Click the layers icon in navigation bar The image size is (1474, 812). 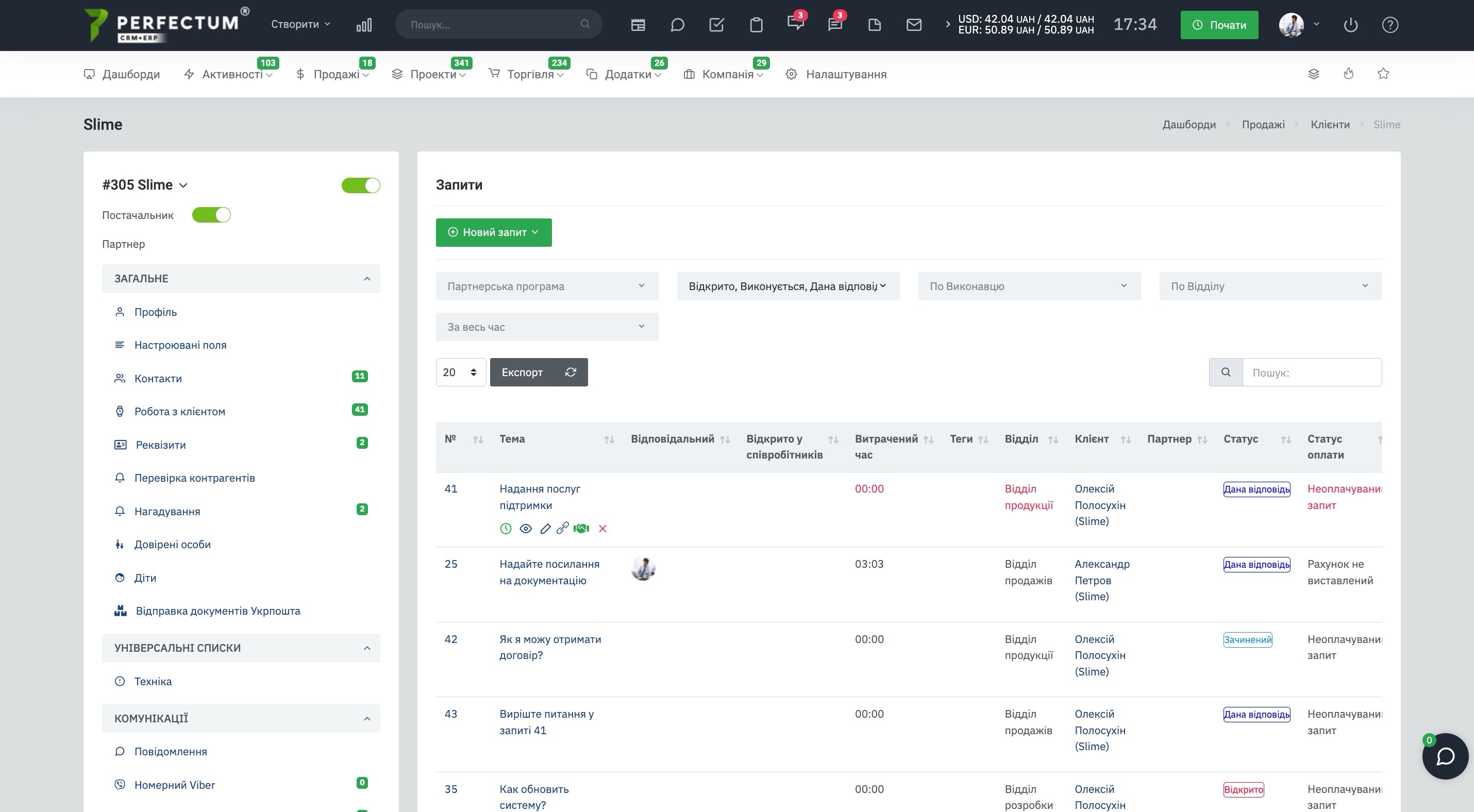(x=1314, y=74)
